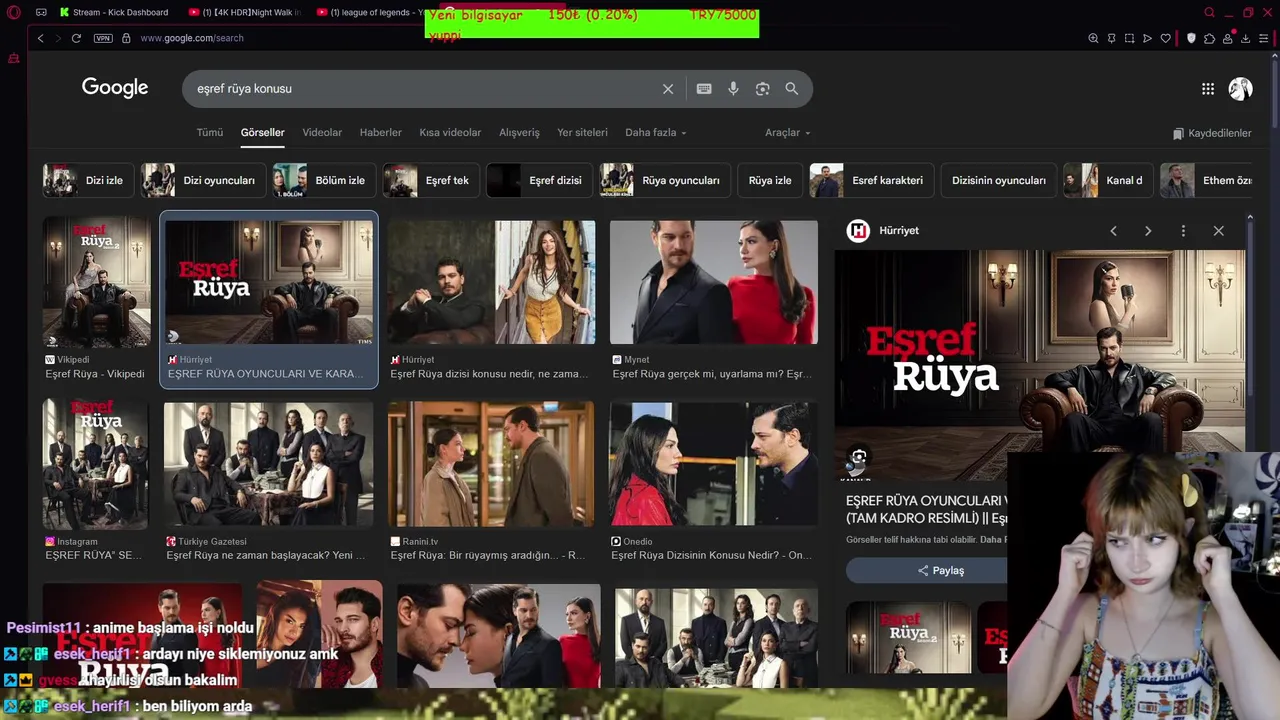The height and width of the screenshot is (720, 1280).
Task: Select the Eşref karakteri filter chip
Action: (x=872, y=180)
